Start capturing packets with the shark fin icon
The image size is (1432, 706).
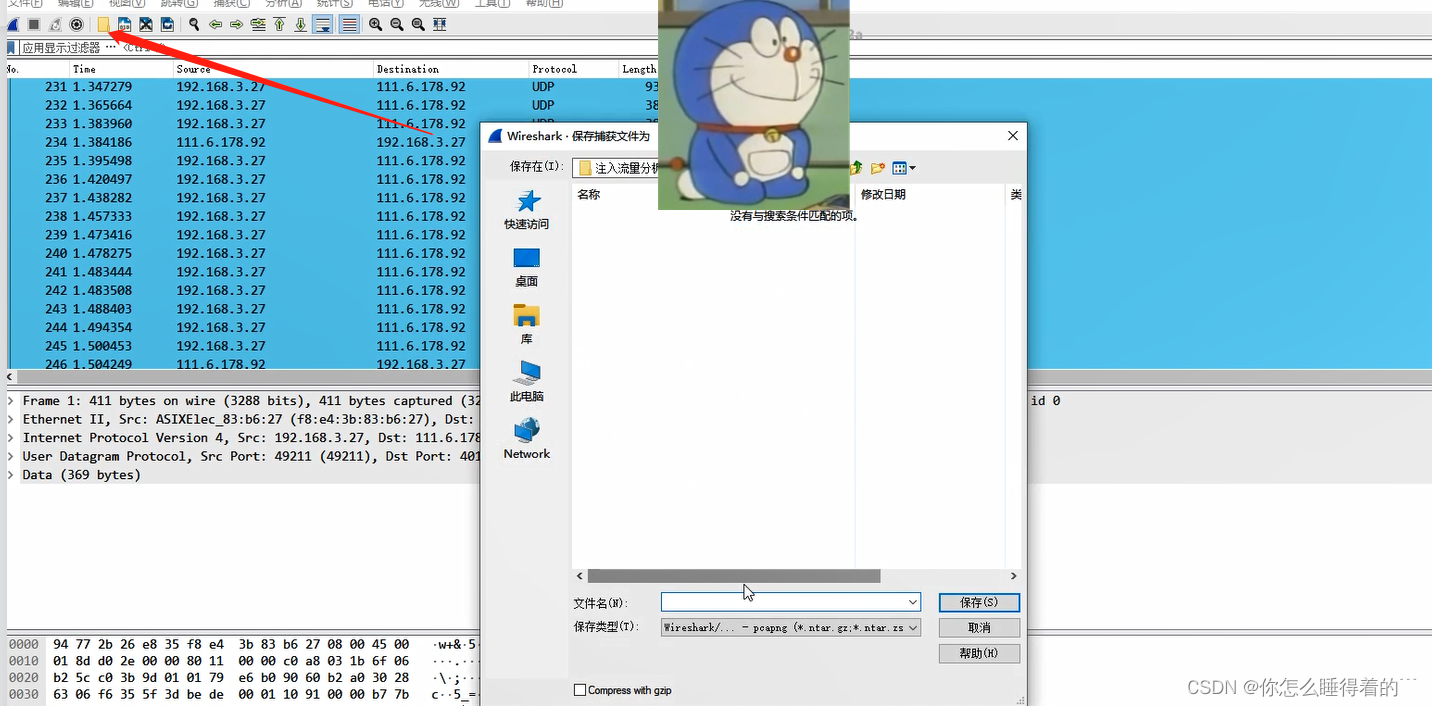point(13,24)
